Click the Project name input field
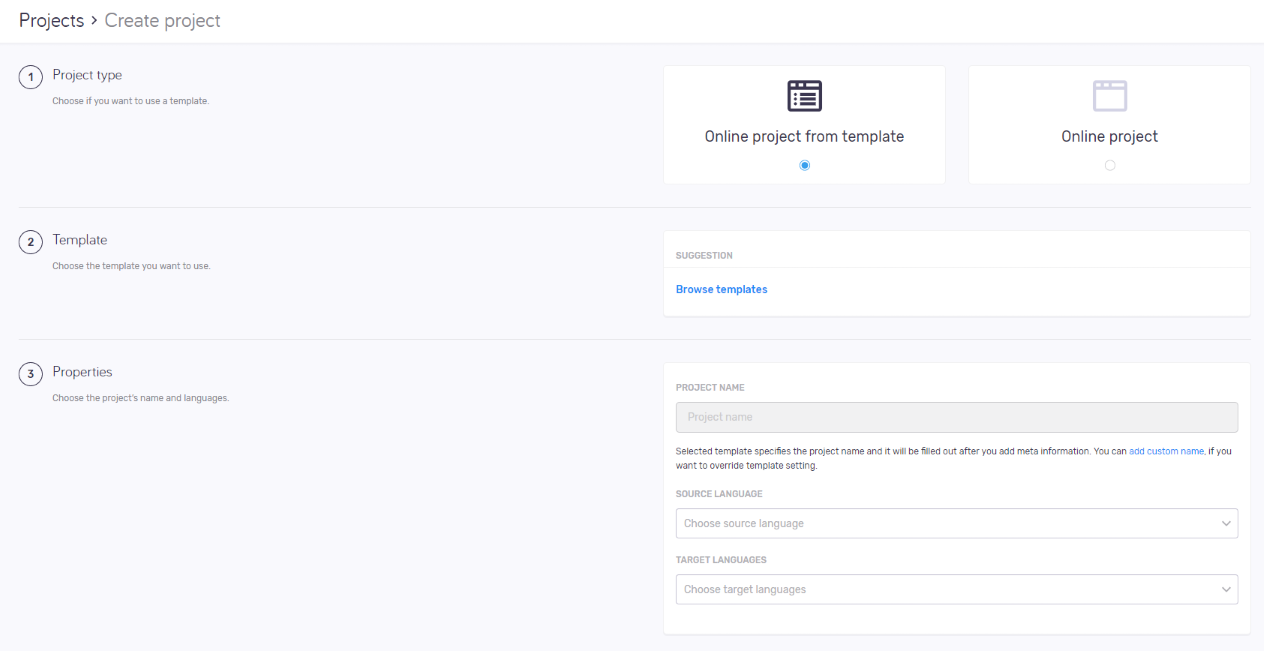1264x651 pixels. click(x=956, y=417)
